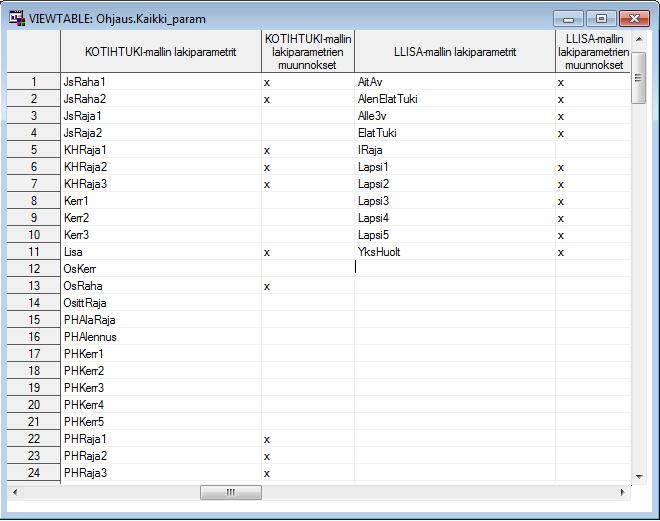Screen dimensions: 660x521
Task: Select column header KOTIHTUKI-mallin lakiparametrien muunnokset
Action: tap(308, 52)
